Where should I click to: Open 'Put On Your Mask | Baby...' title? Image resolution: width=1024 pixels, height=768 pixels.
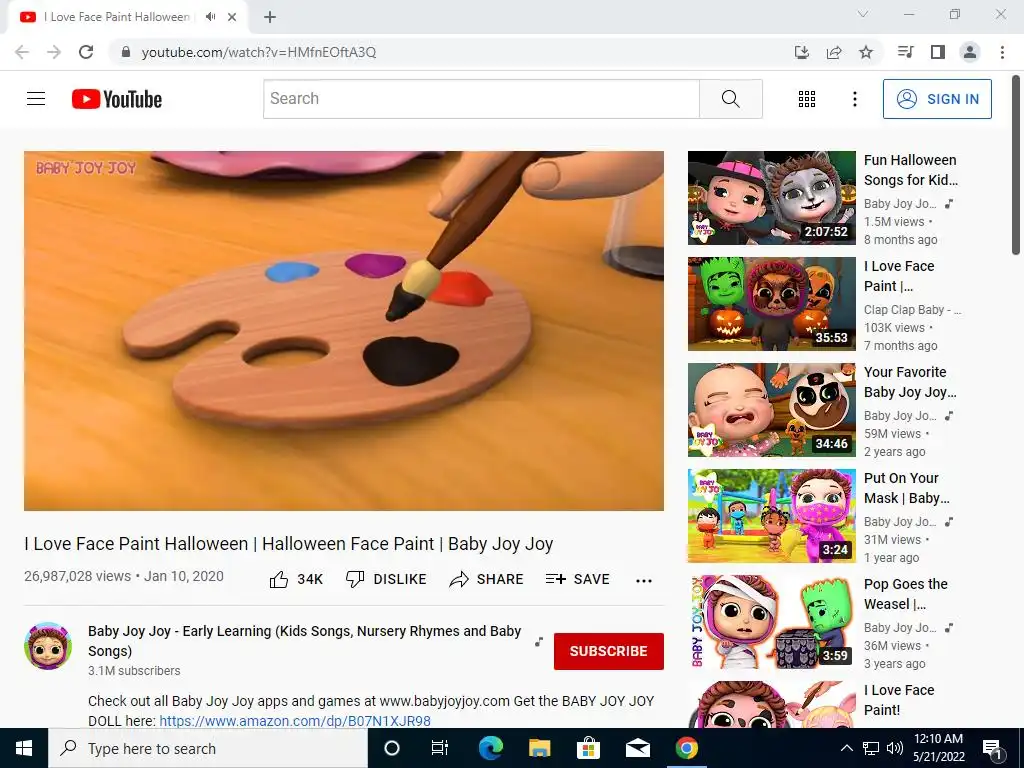[907, 488]
